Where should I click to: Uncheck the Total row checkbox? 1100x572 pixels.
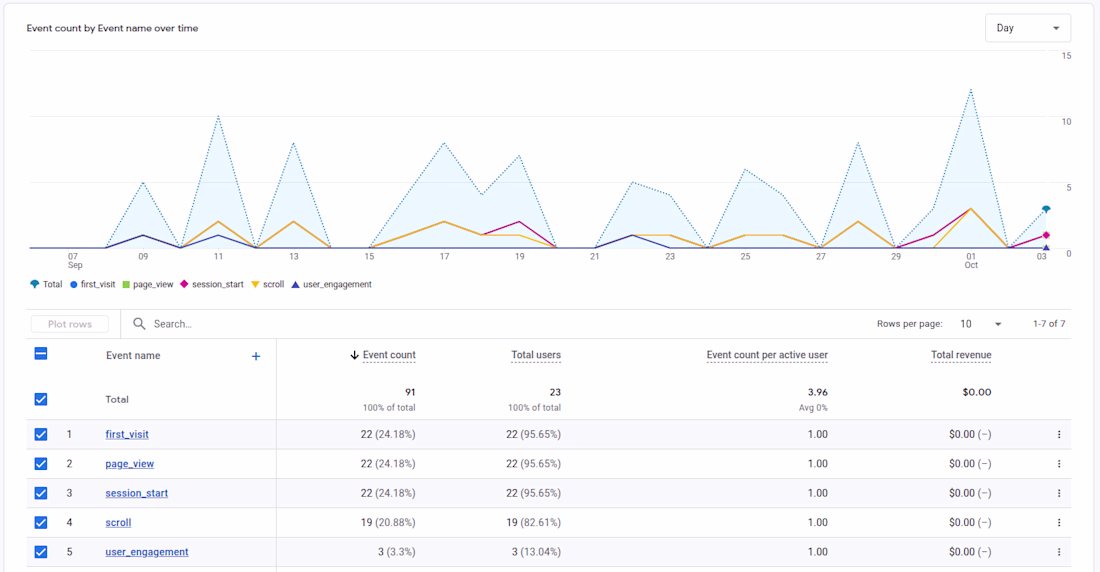(41, 399)
